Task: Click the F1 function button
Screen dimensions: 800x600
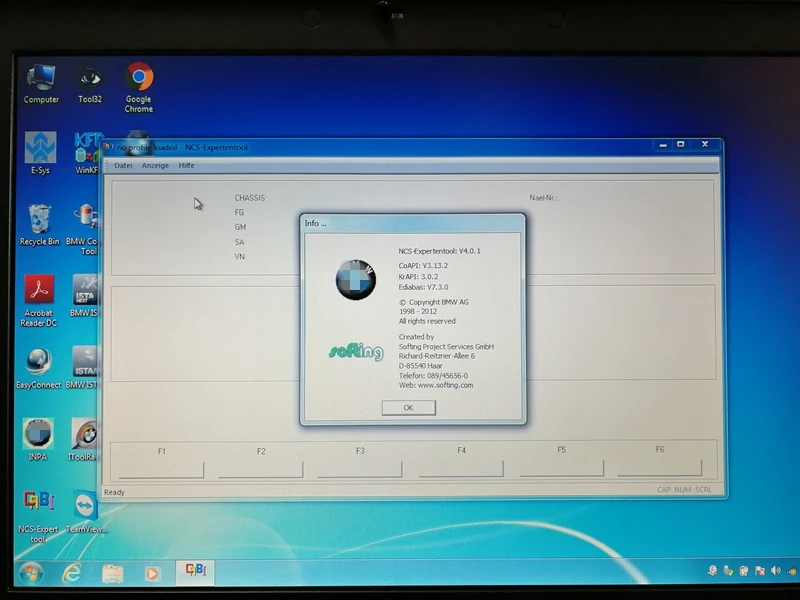Action: point(162,455)
